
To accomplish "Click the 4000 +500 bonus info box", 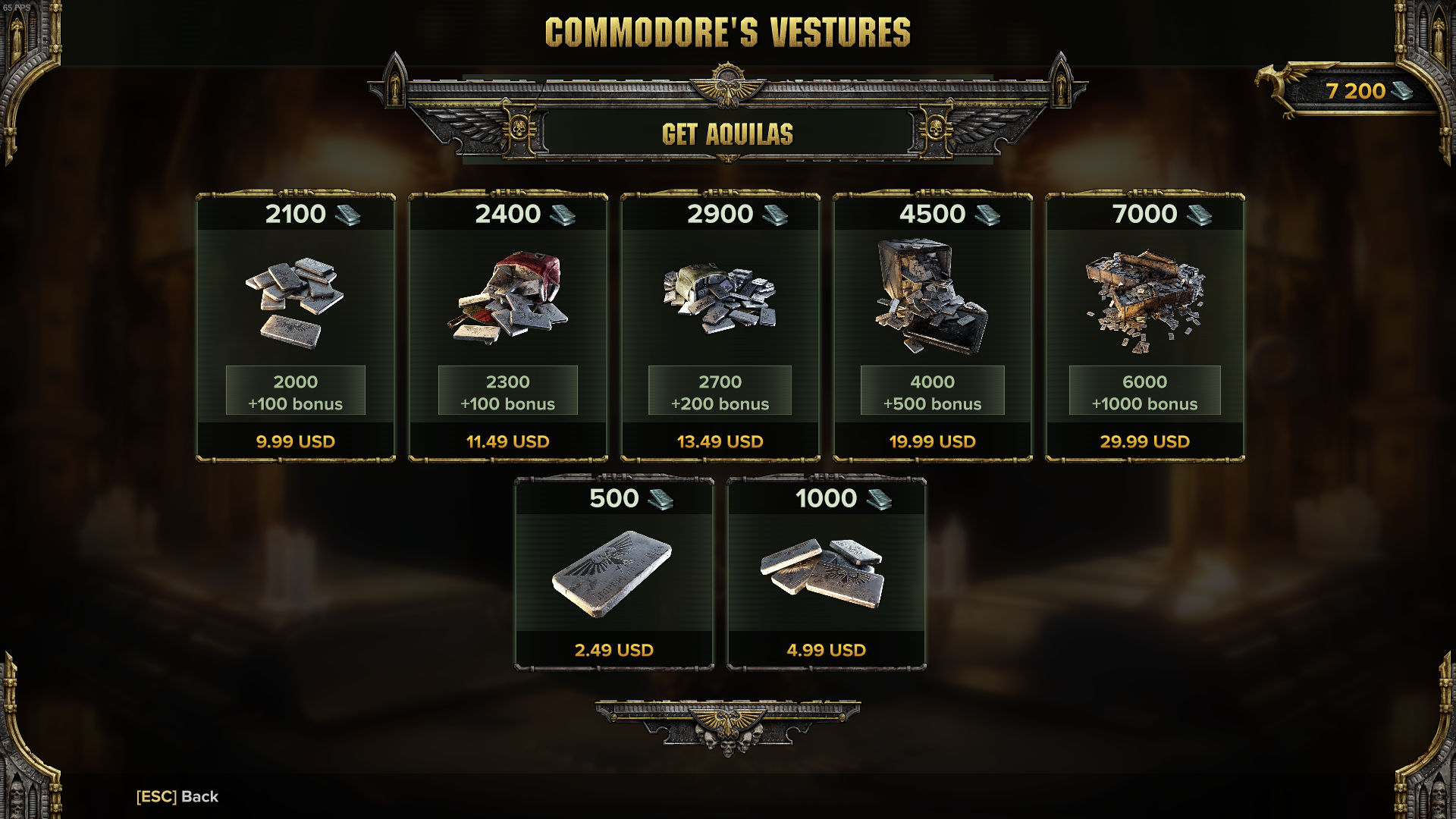I will point(933,391).
